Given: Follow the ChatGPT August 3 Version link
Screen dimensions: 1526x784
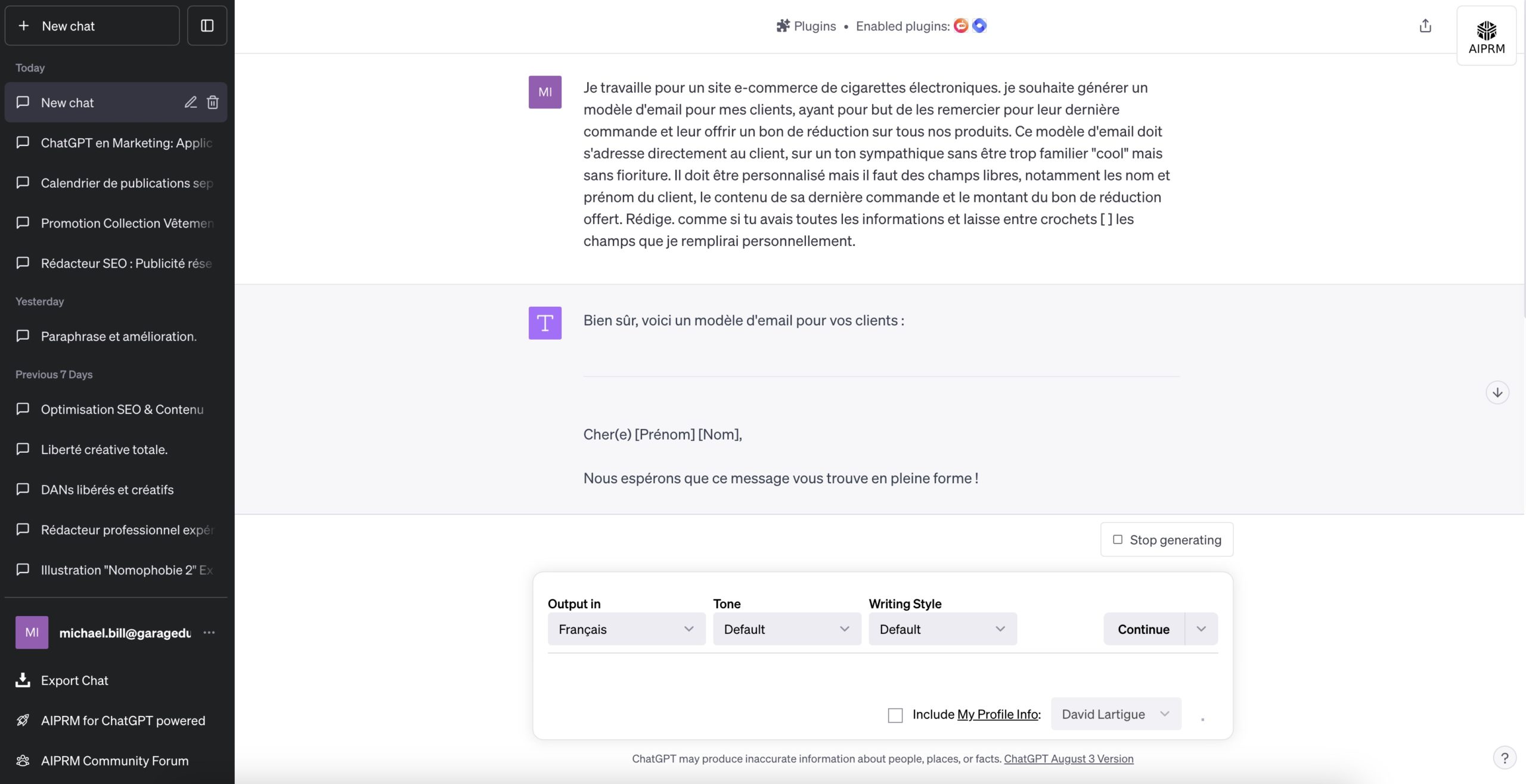Looking at the screenshot, I should click(x=1068, y=758).
